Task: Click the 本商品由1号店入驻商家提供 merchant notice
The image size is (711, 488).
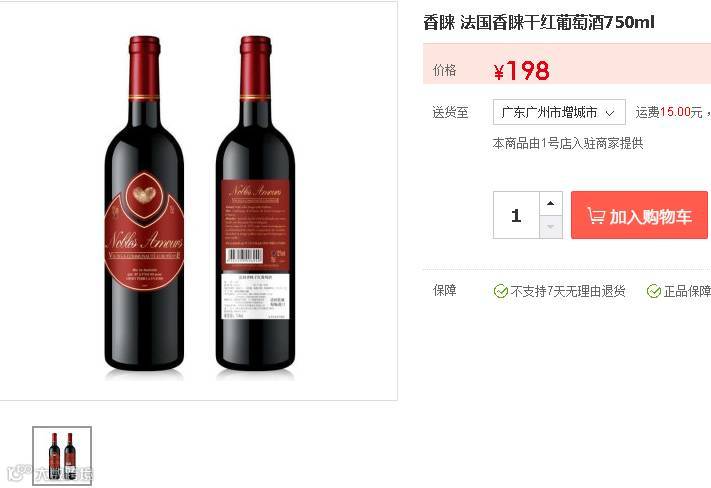Action: [568, 143]
